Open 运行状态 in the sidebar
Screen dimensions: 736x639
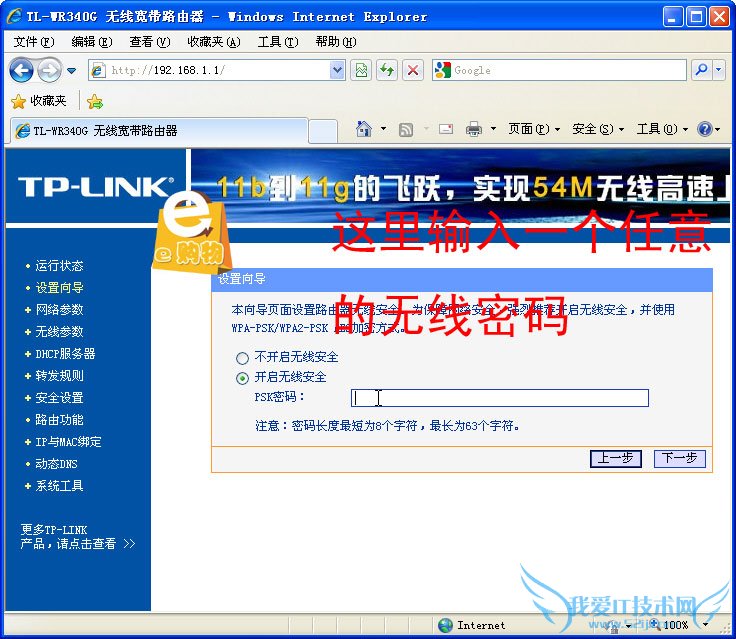[x=59, y=266]
